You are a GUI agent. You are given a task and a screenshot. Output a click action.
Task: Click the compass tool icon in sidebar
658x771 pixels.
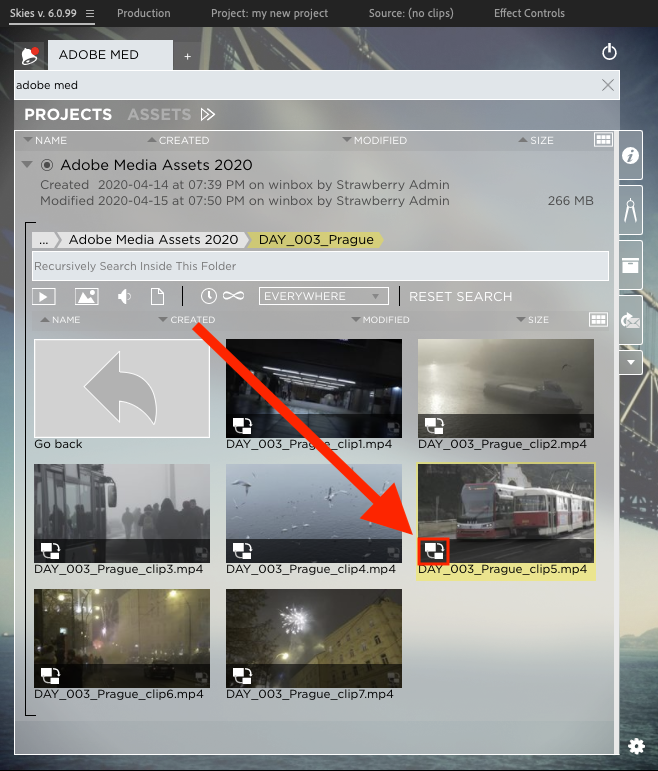(x=631, y=211)
